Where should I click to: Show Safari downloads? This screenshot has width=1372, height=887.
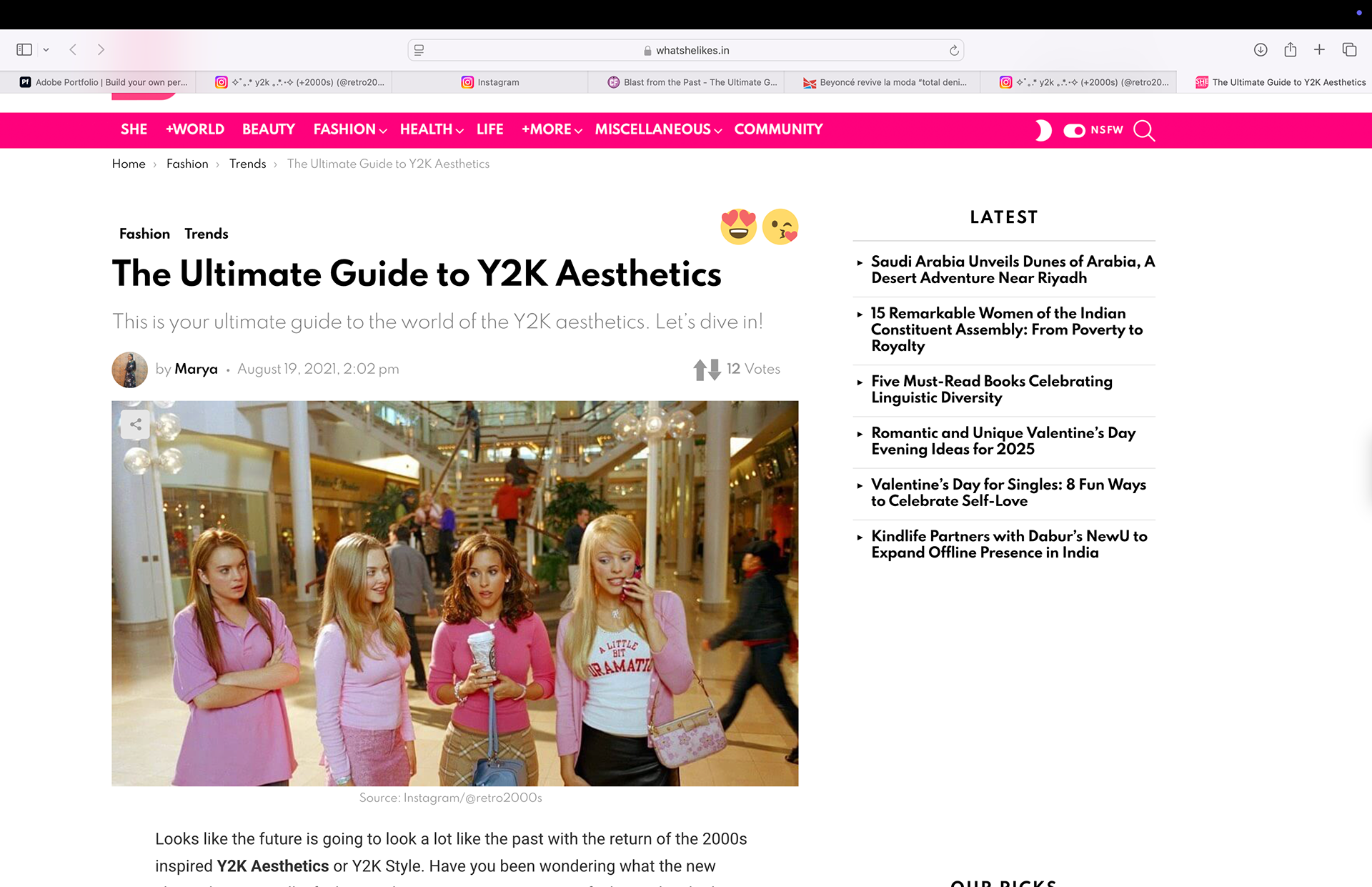coord(1261,49)
